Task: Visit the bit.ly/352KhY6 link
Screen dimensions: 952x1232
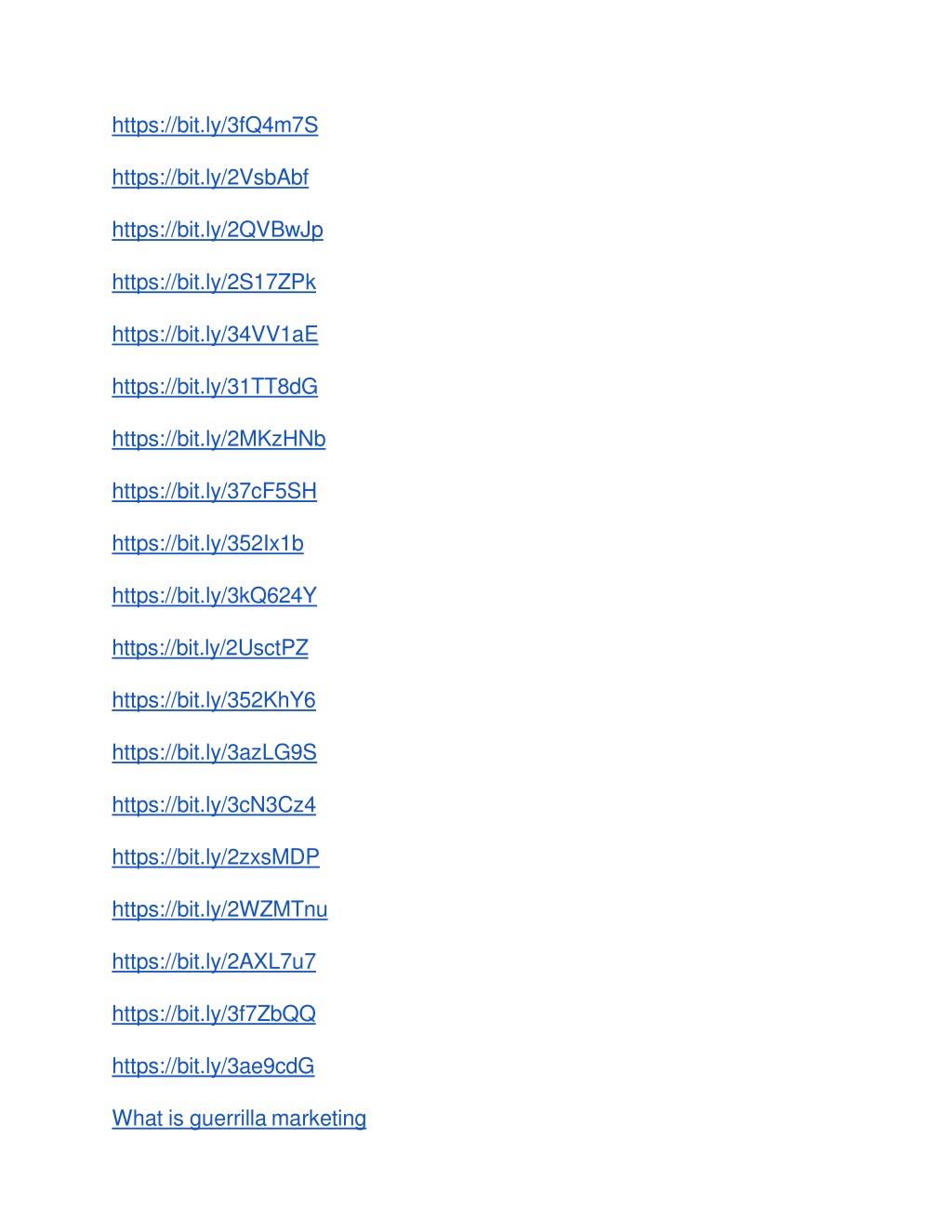Action: point(214,700)
